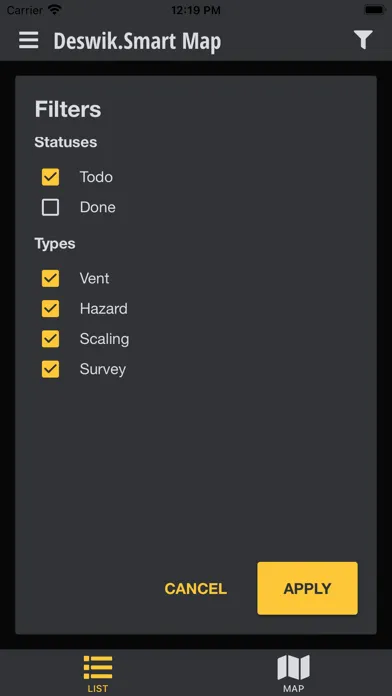Cancel the filter changes
This screenshot has height=696, width=392.
coord(196,589)
